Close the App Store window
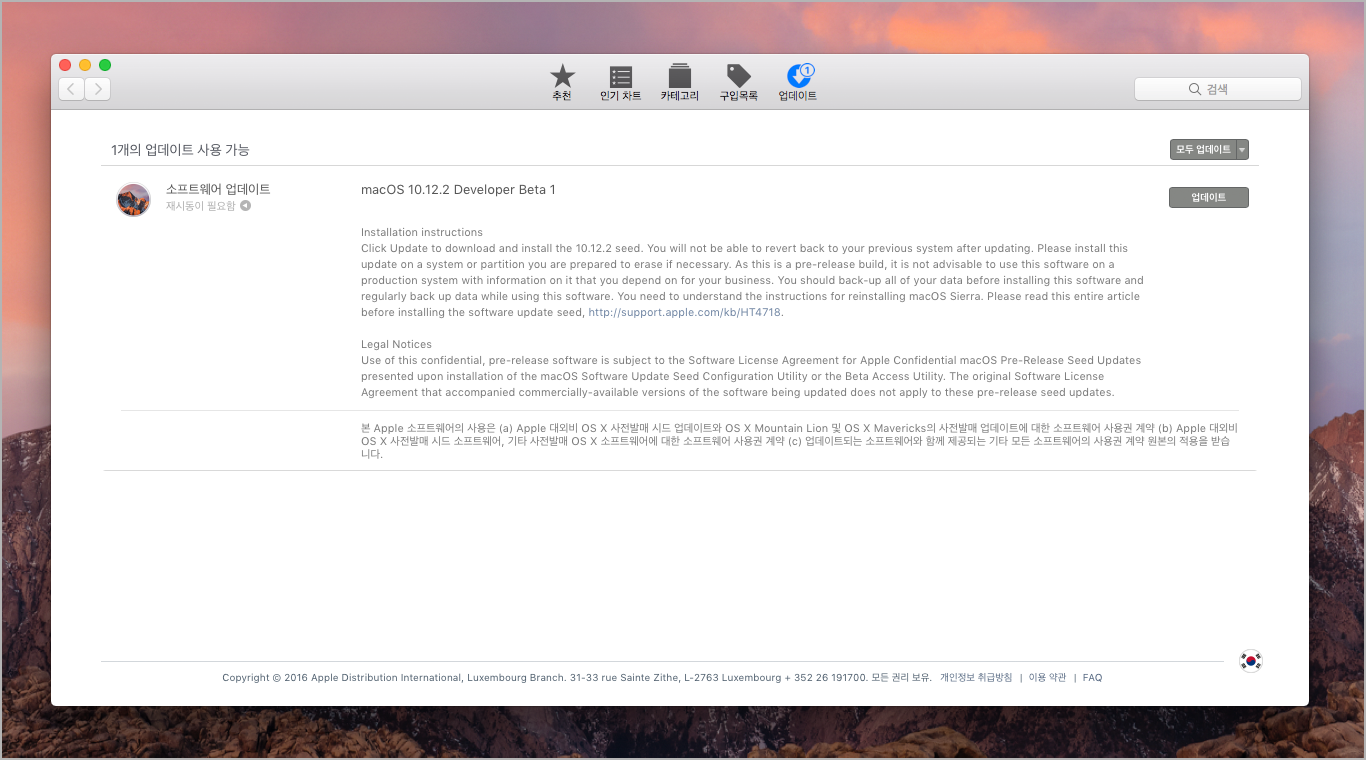The image size is (1366, 760). [x=65, y=65]
